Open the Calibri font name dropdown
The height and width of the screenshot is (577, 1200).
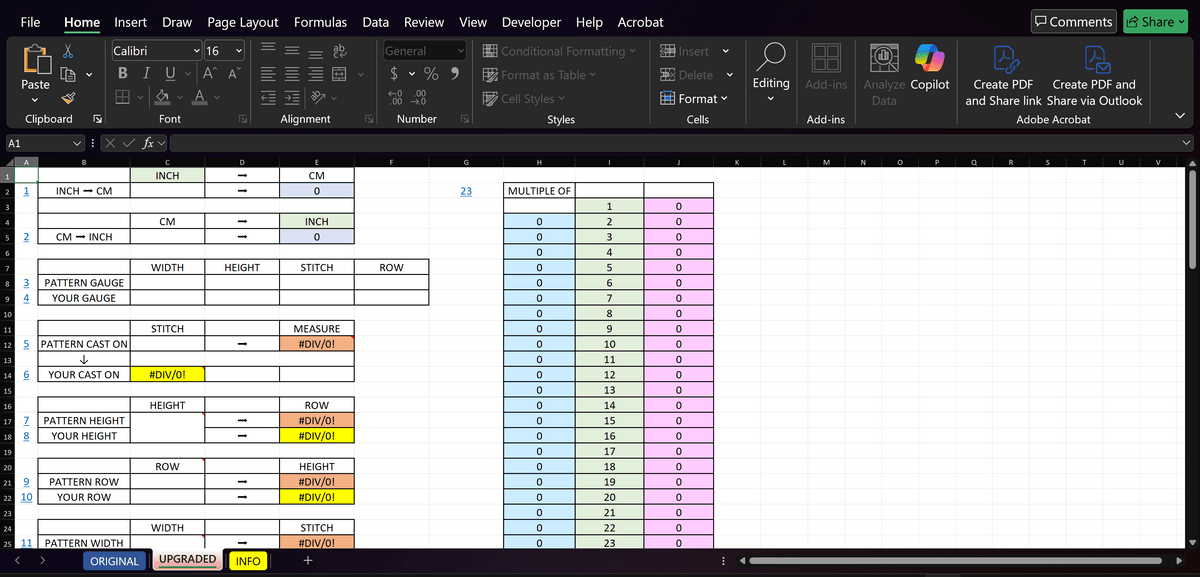(x=196, y=51)
